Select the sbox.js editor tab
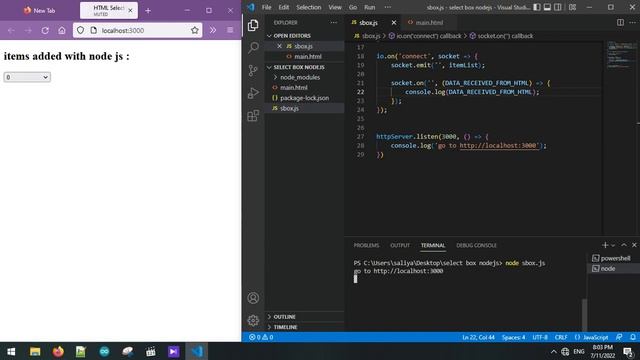The image size is (640, 360). (x=368, y=22)
